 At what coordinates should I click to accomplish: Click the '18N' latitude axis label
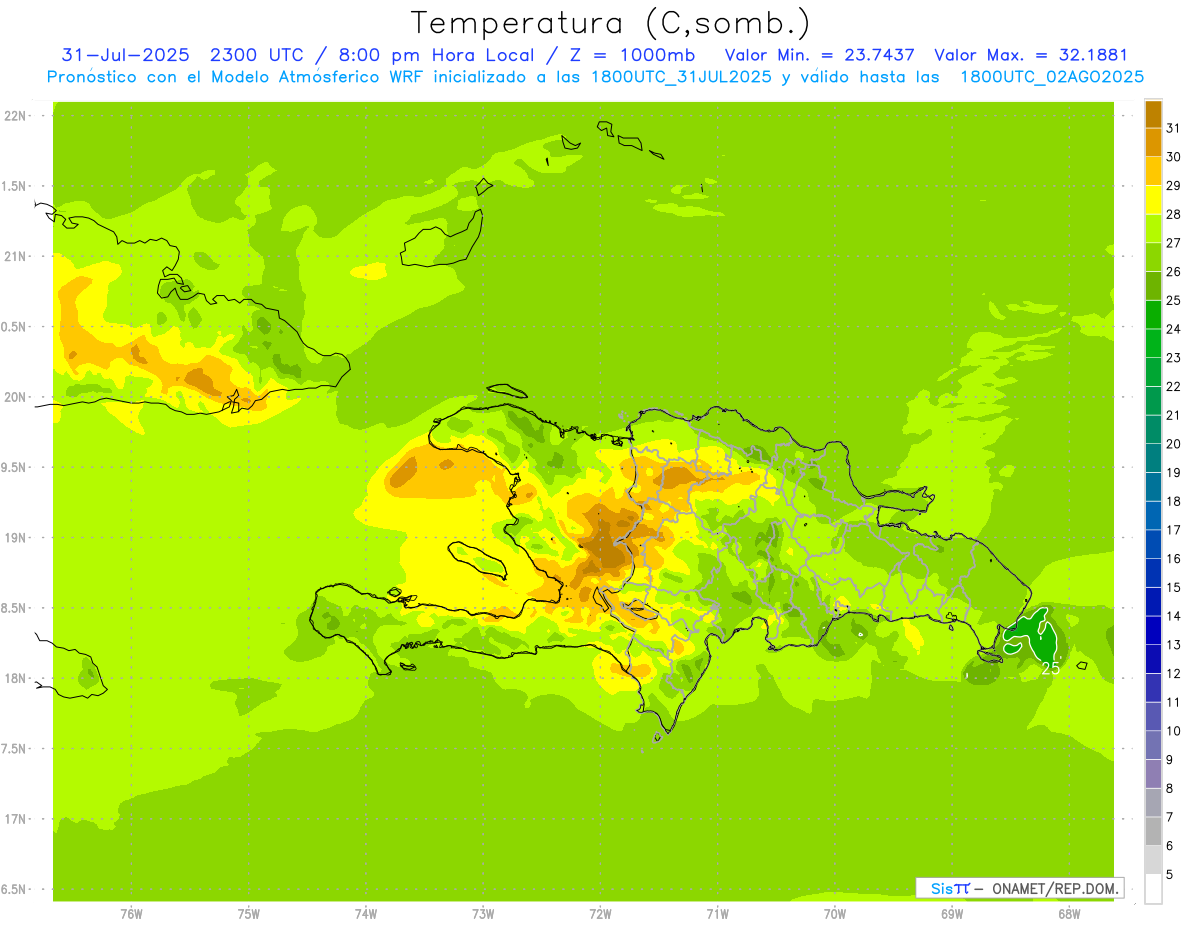[14, 678]
